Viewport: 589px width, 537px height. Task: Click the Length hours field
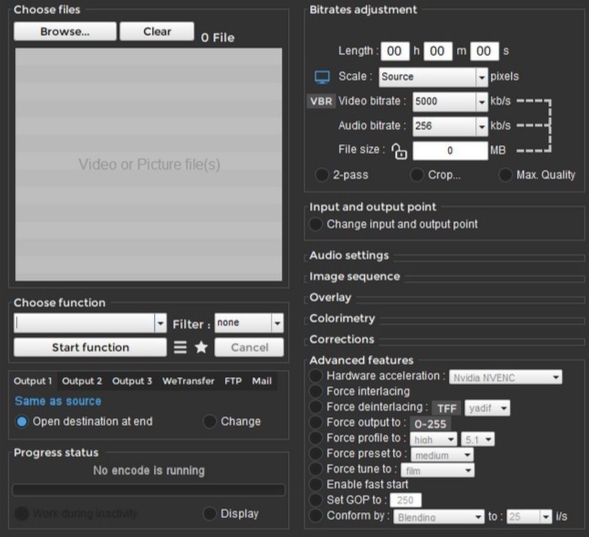(395, 51)
